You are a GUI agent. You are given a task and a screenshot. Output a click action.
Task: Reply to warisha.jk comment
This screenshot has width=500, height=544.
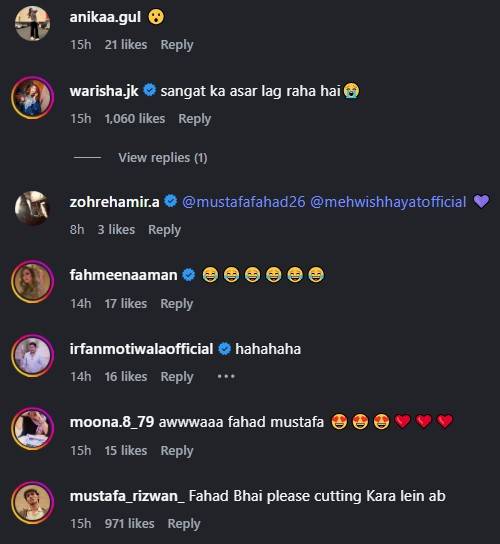(195, 119)
